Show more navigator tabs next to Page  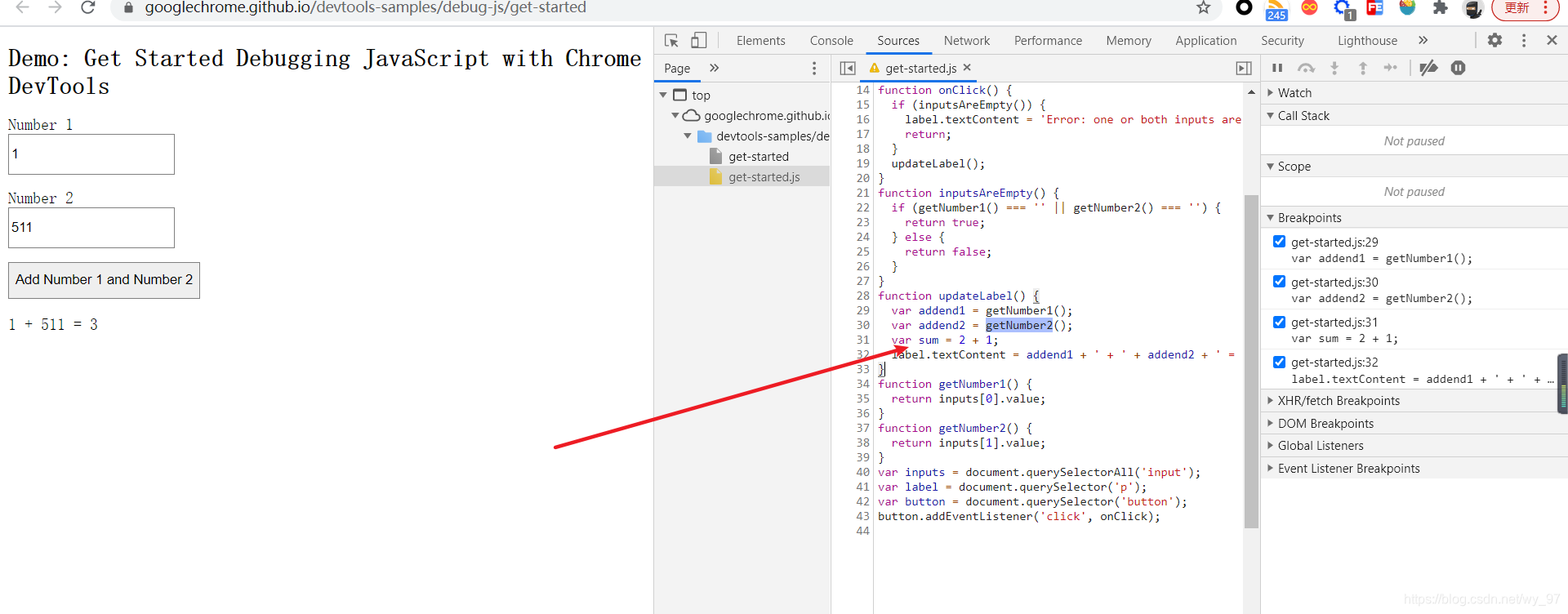click(715, 68)
